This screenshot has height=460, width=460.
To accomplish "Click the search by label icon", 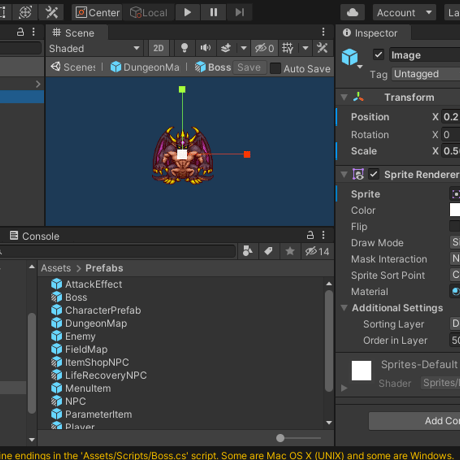I will [268, 251].
